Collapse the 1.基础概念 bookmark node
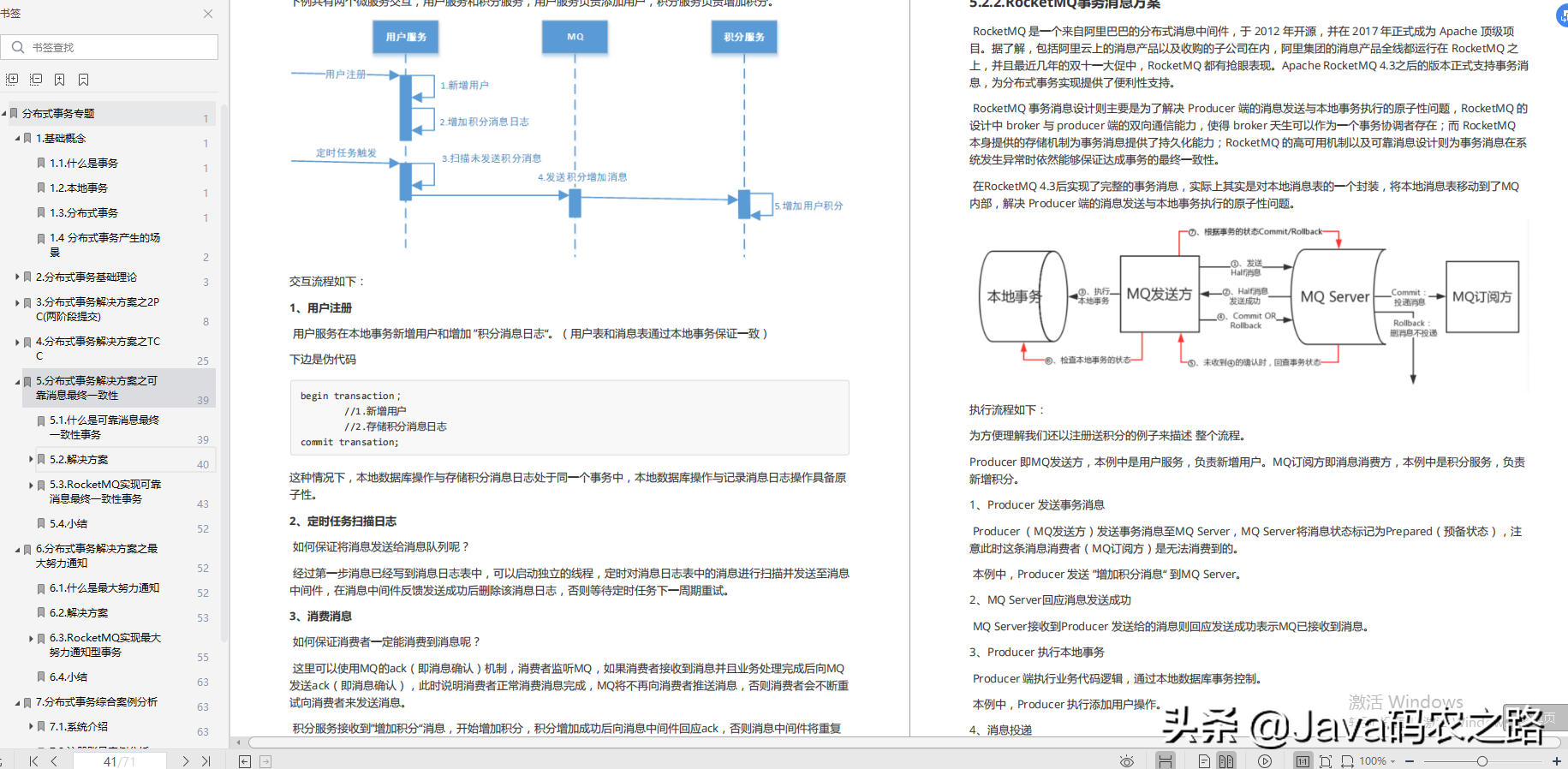 17,139
